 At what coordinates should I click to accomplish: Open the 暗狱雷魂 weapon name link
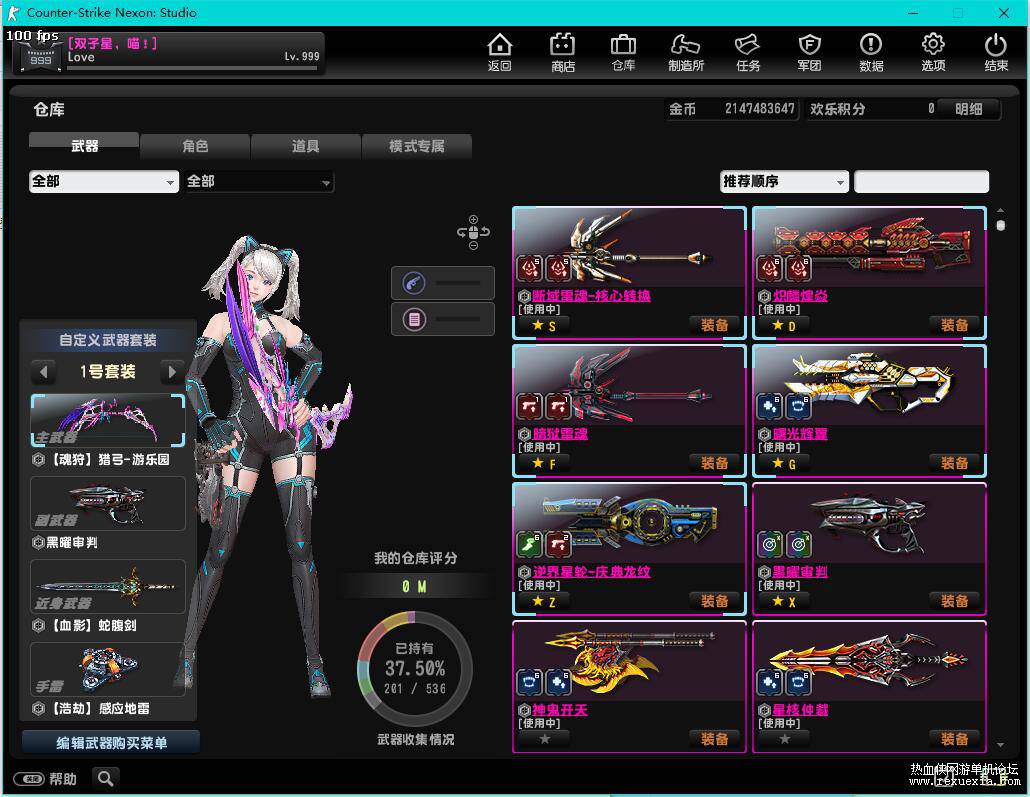point(560,434)
